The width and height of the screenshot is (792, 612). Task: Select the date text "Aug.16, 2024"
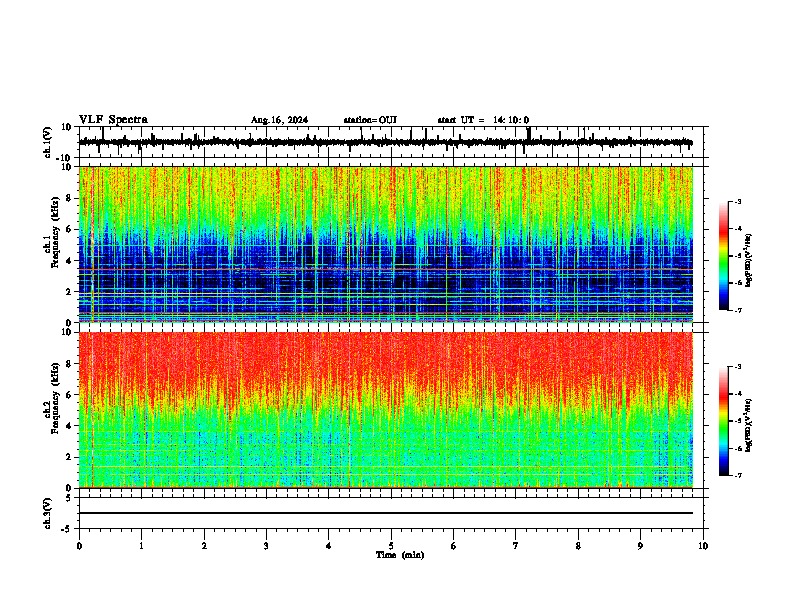(279, 120)
